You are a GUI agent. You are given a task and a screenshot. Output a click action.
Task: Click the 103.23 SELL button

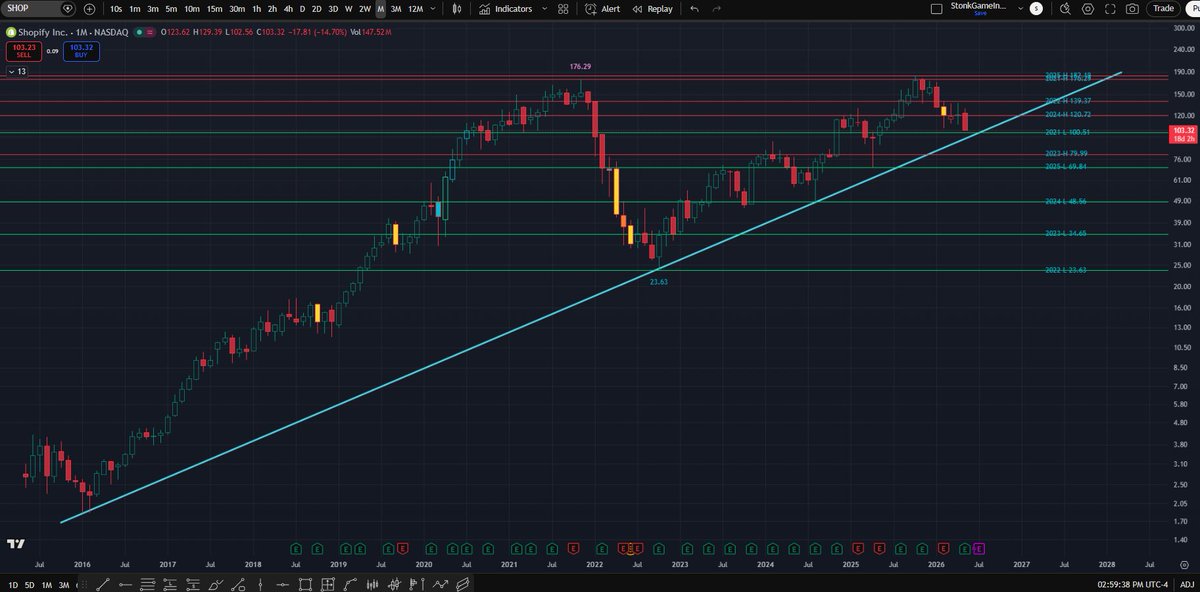23,51
